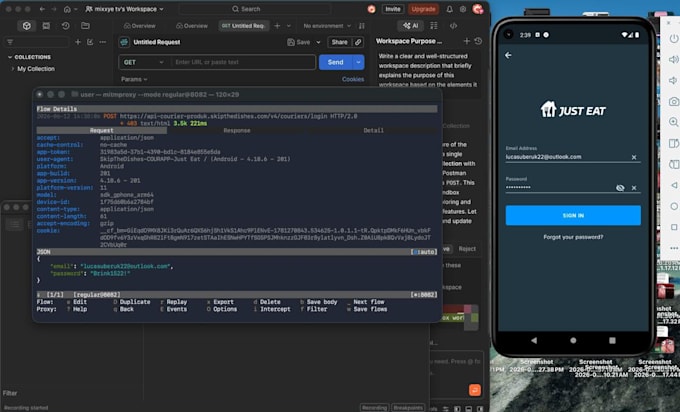Open the AI panel button in Postman
Viewport: 680px width, 412px height.
click(x=410, y=26)
